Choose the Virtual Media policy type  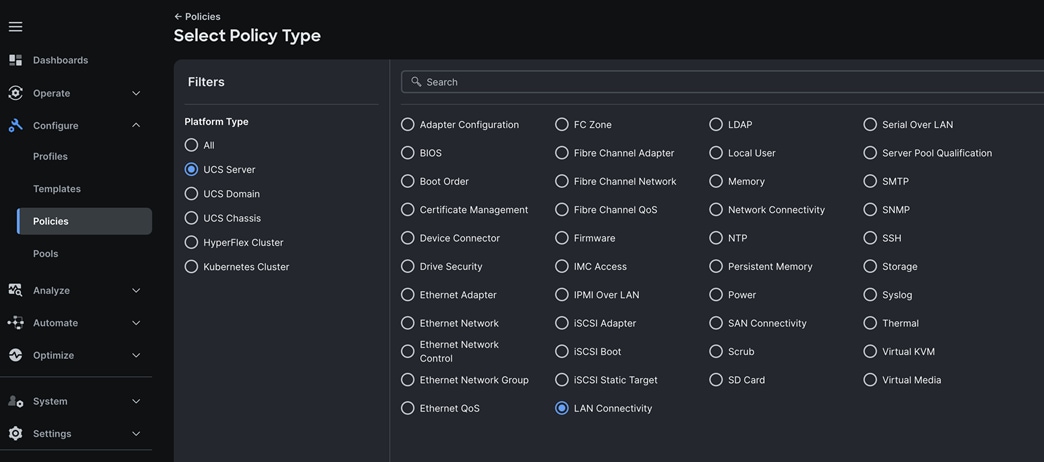click(x=870, y=379)
